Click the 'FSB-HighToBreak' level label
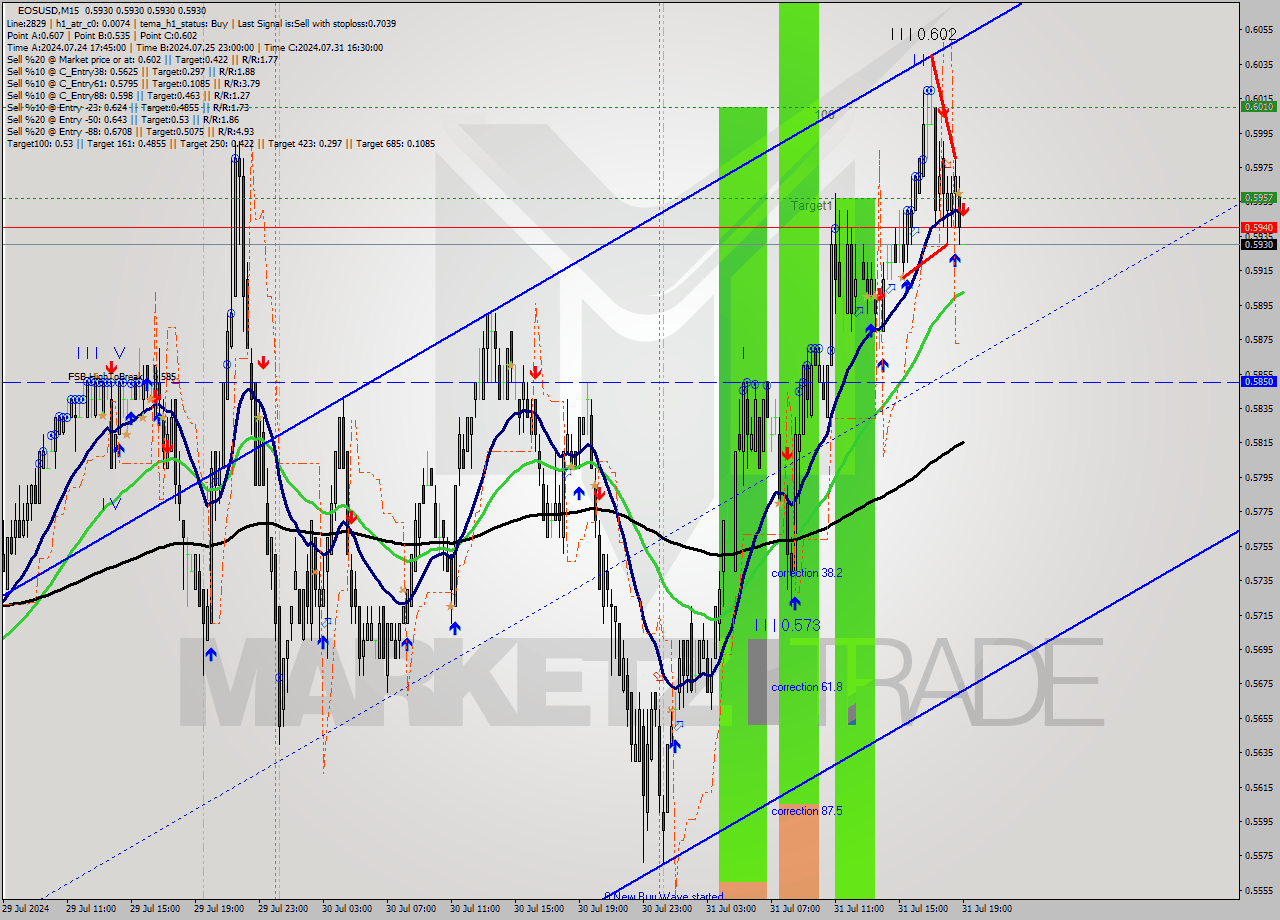Viewport: 1280px width, 920px height. [x=121, y=377]
